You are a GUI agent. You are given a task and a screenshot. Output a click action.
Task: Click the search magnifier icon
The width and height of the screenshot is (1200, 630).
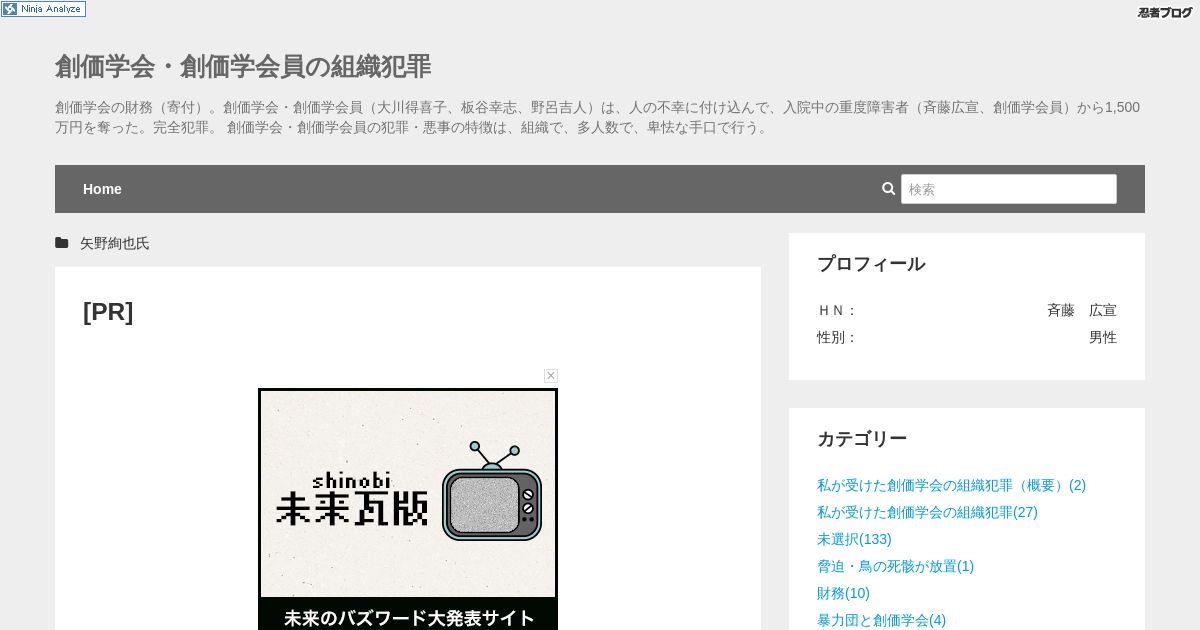click(888, 189)
